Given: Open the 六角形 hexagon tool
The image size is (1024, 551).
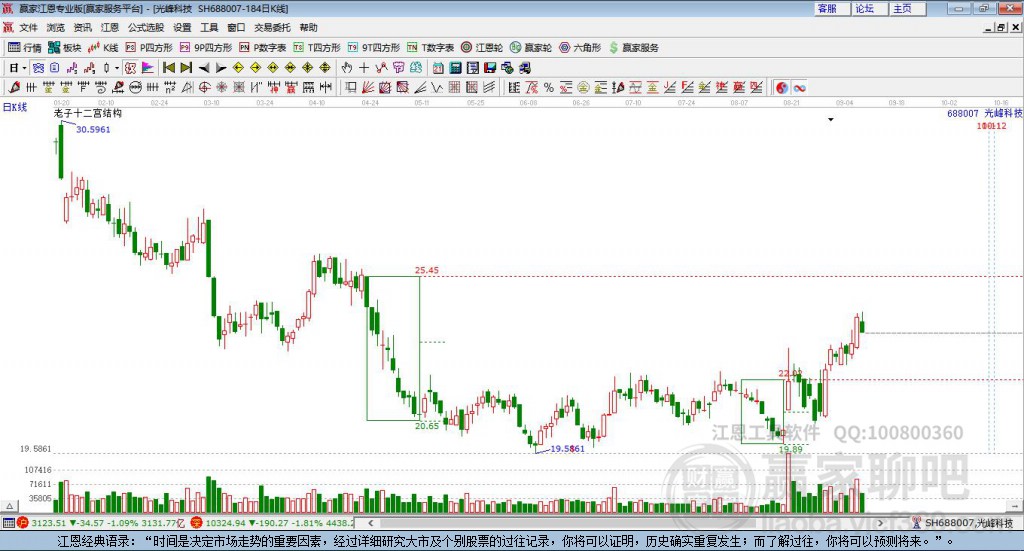Looking at the screenshot, I should click(580, 48).
